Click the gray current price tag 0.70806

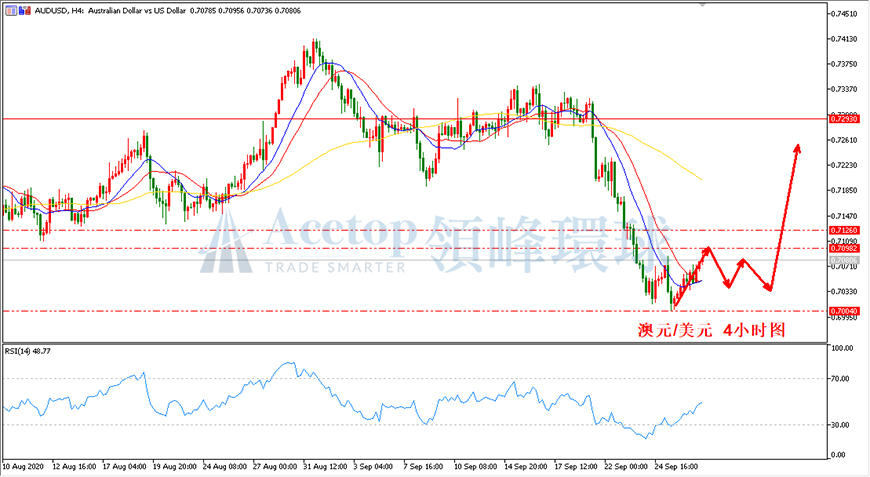click(x=843, y=260)
